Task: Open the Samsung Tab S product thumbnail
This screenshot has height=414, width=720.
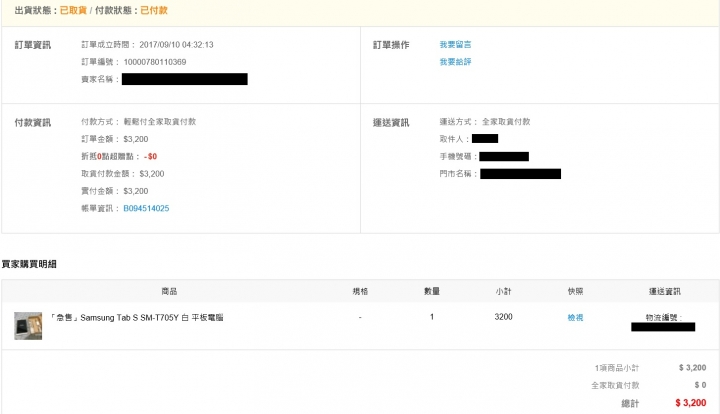Action: (28, 325)
